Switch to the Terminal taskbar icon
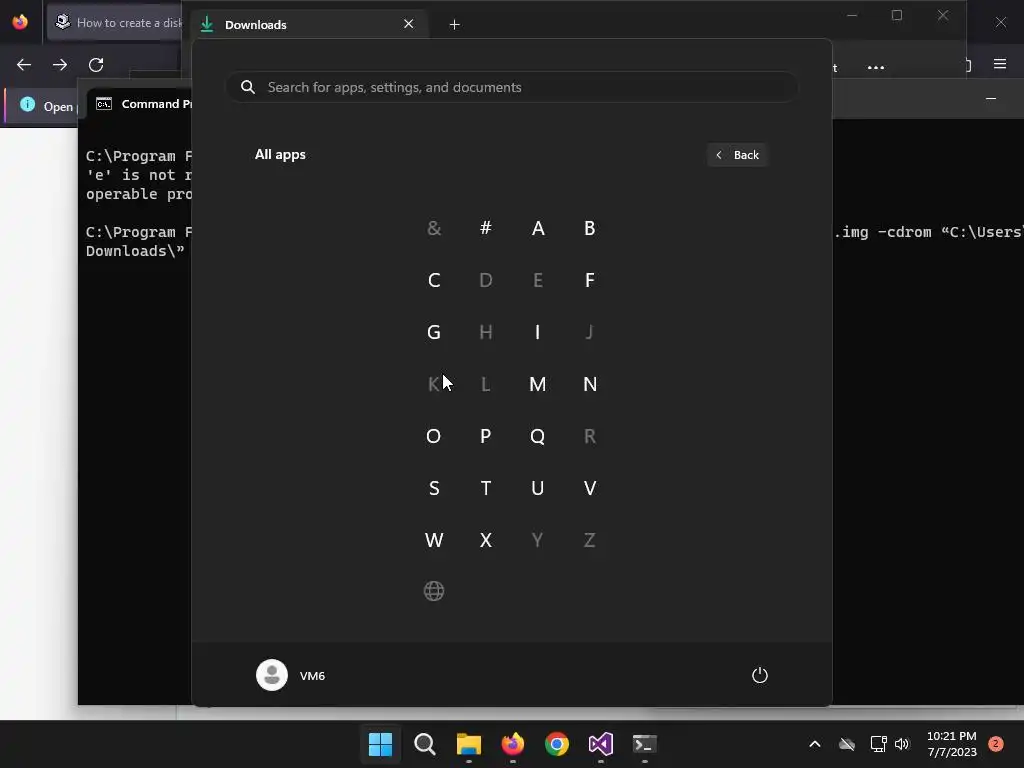 [x=645, y=744]
